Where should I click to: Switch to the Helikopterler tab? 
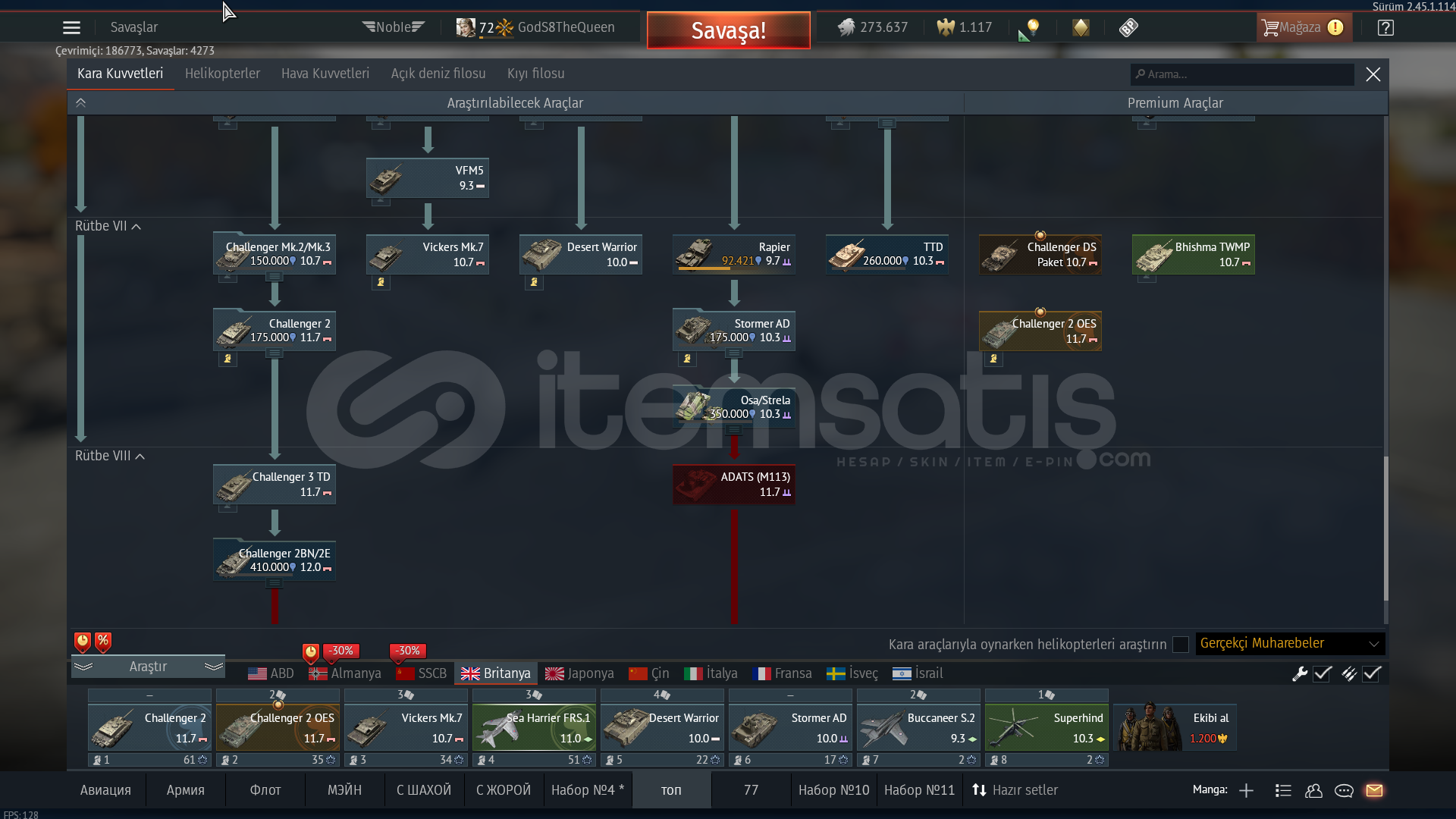(222, 74)
